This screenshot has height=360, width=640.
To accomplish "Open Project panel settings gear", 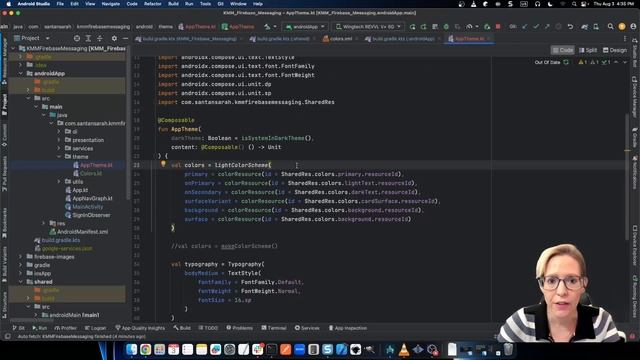I will coord(114,38).
